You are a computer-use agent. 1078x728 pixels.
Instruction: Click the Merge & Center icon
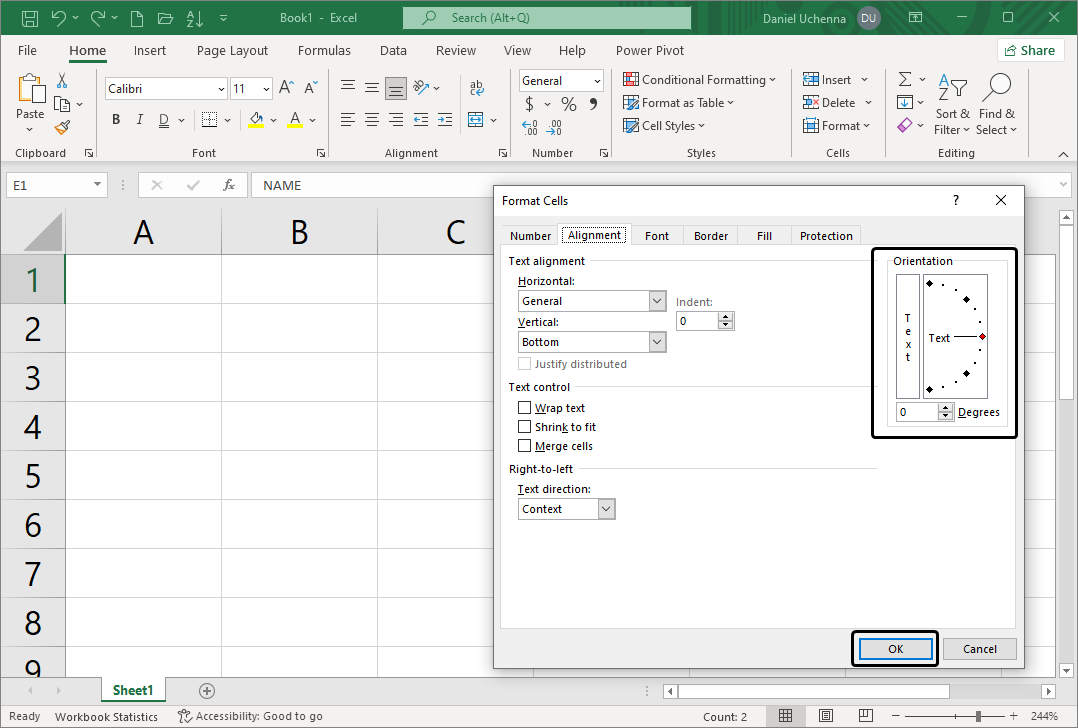pyautogui.click(x=475, y=120)
